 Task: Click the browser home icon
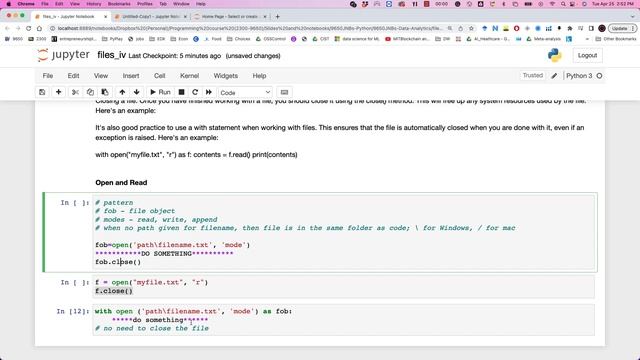click(x=39, y=29)
